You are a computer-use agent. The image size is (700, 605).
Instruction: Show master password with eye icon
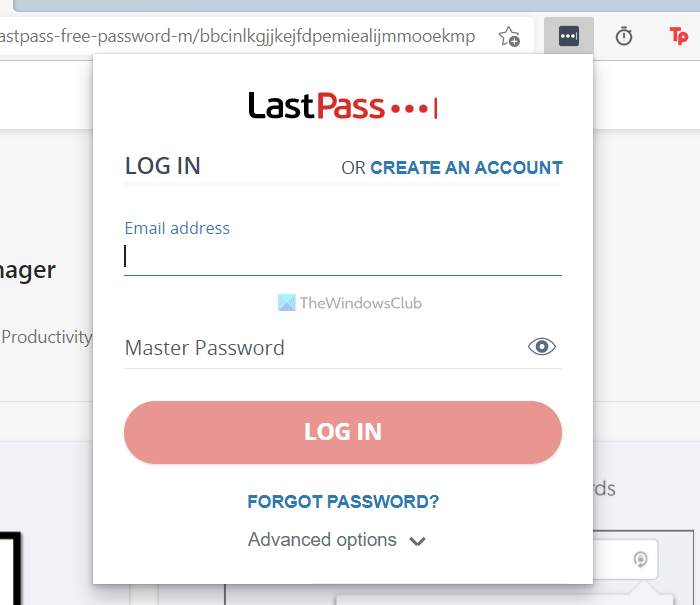point(542,347)
